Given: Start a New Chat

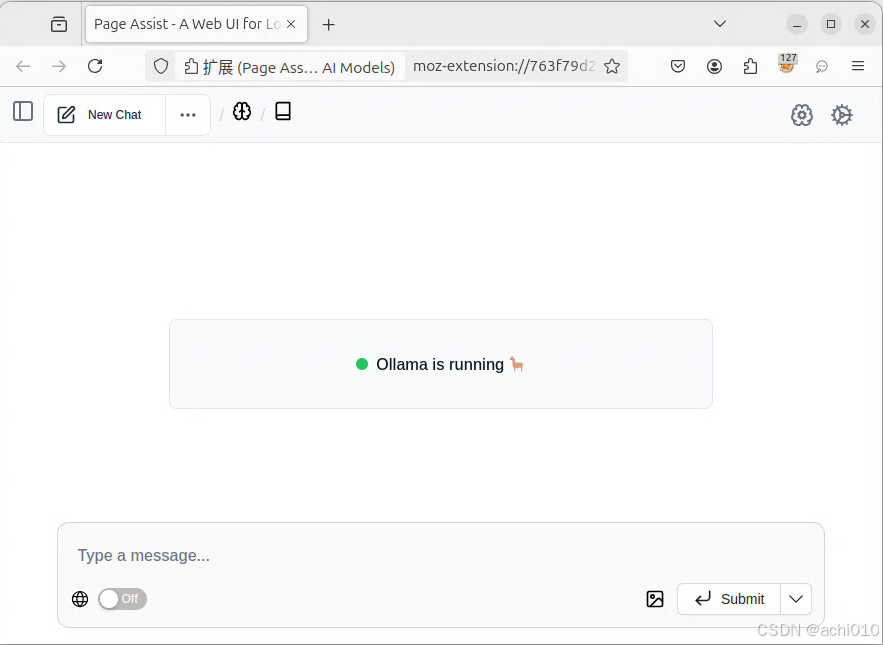Looking at the screenshot, I should pos(105,115).
